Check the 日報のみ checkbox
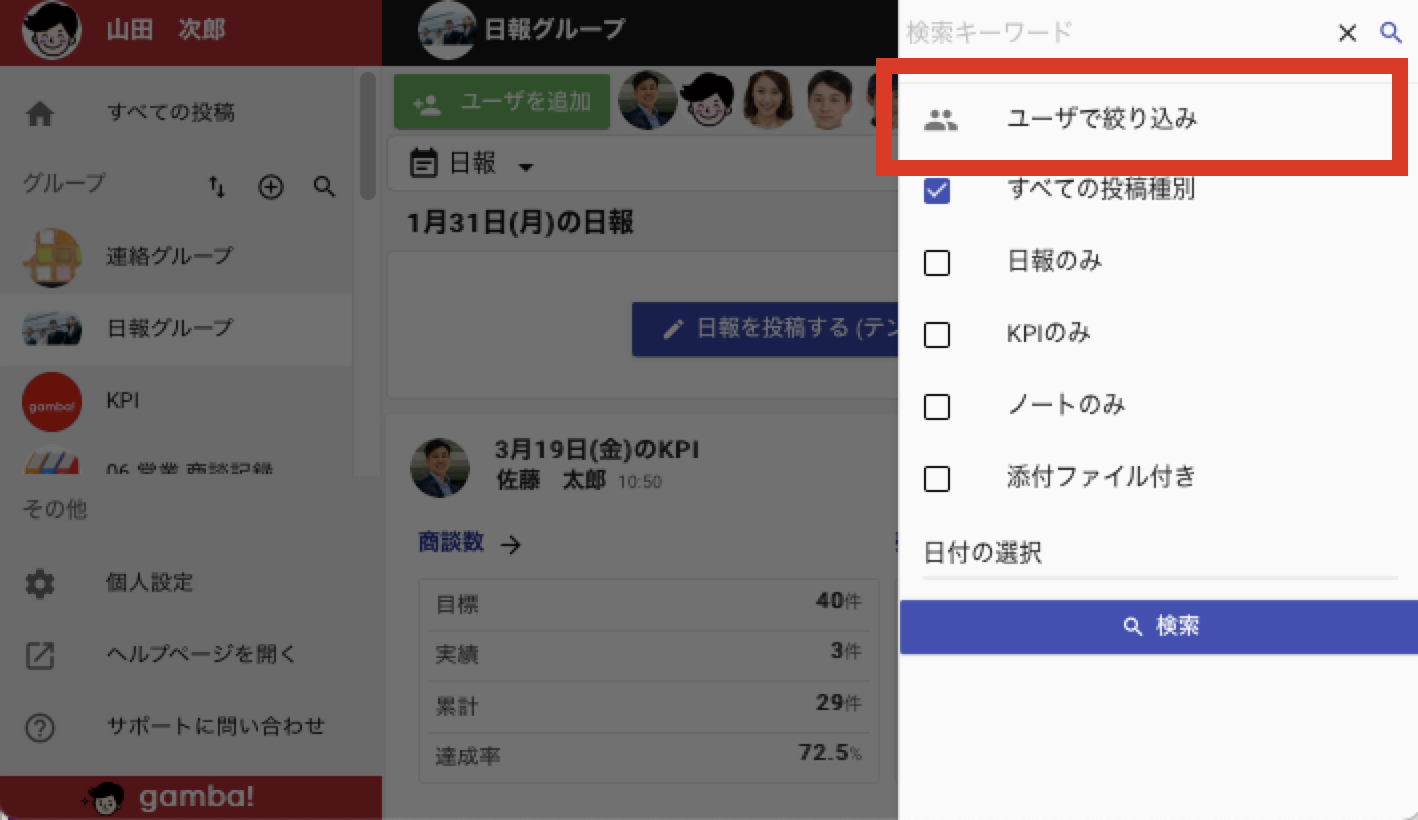1418x820 pixels. (937, 263)
